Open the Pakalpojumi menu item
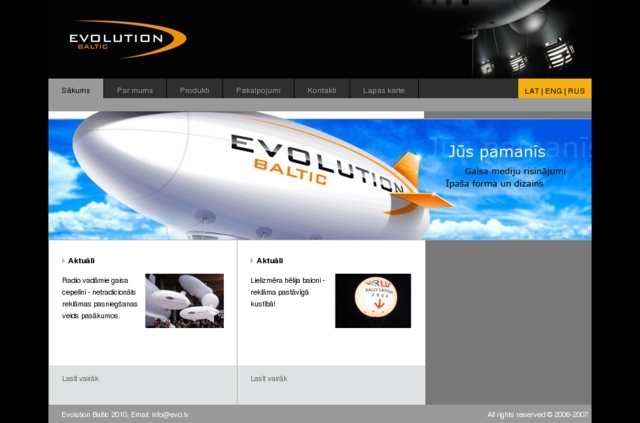640x423 pixels. click(258, 90)
